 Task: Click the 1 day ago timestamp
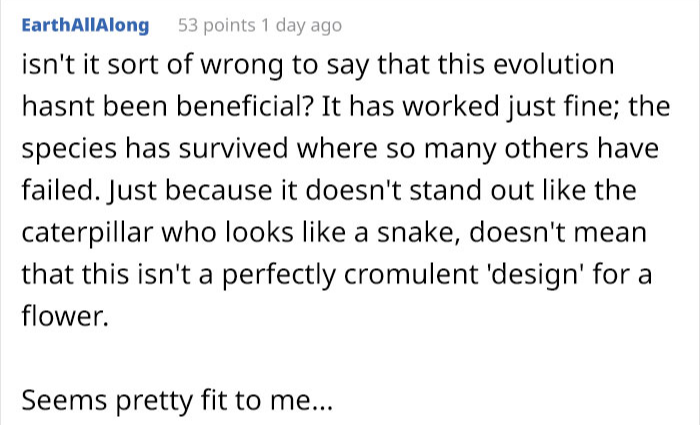pos(303,24)
